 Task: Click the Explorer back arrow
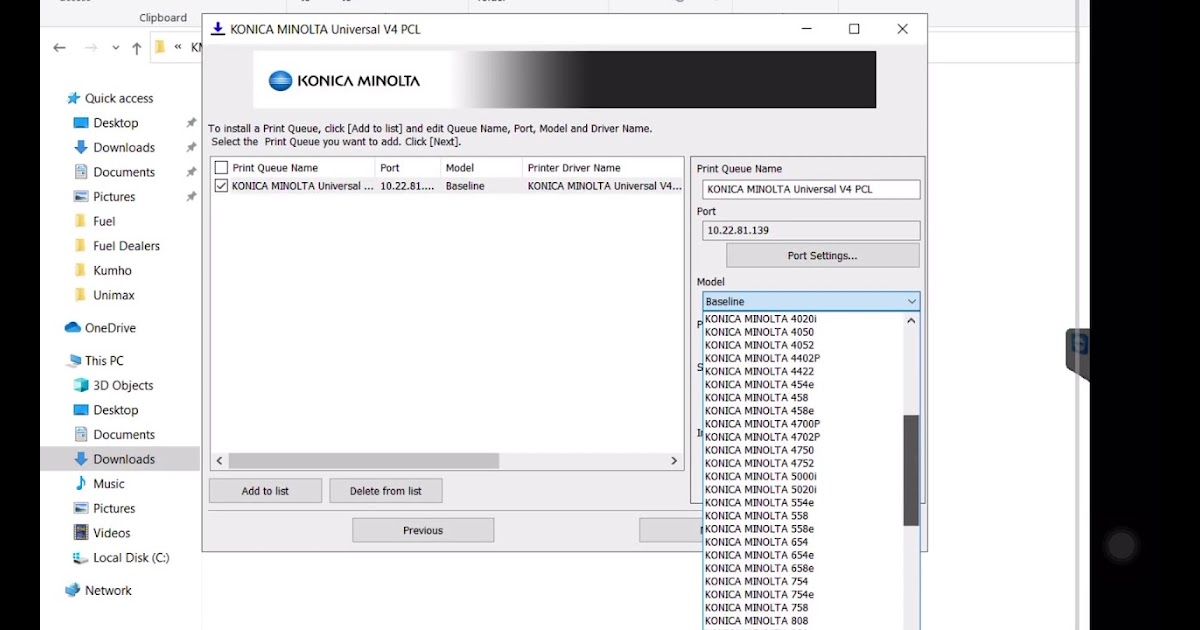[x=59, y=47]
